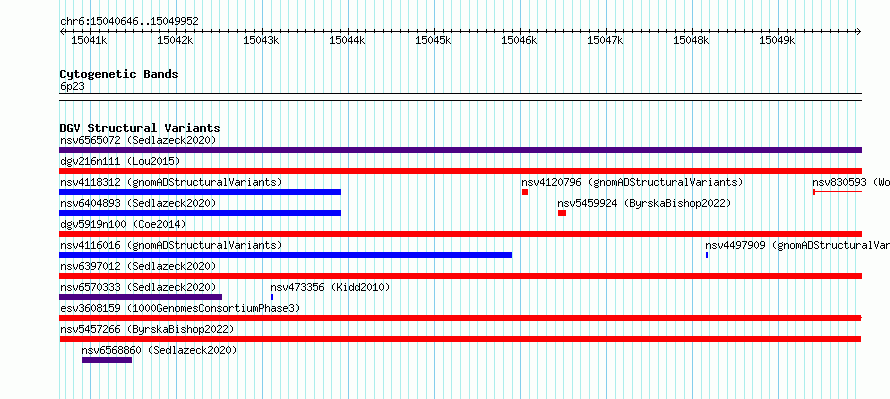Click the 15048k ruler tick label

[691, 40]
